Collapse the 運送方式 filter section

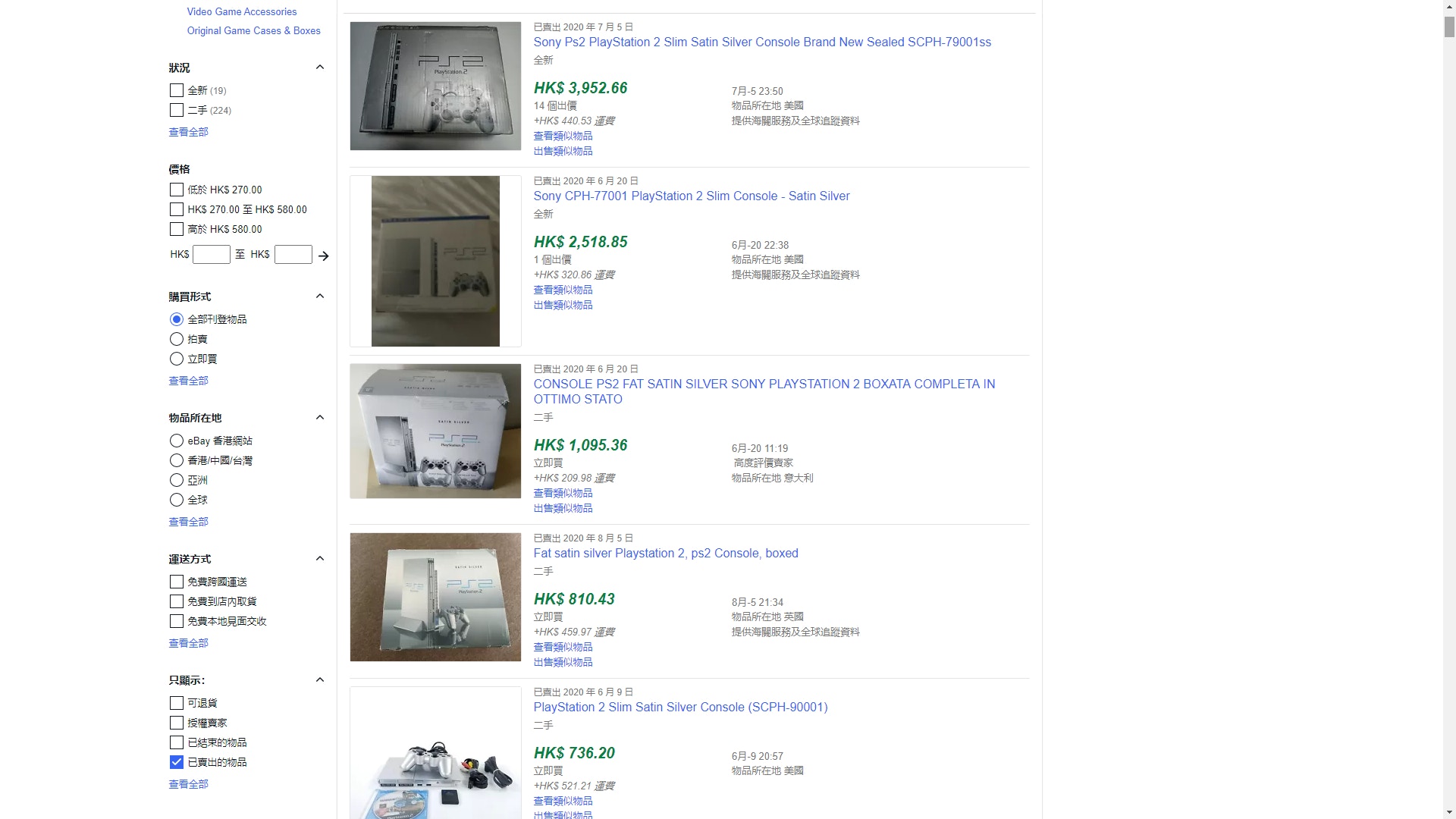[320, 559]
